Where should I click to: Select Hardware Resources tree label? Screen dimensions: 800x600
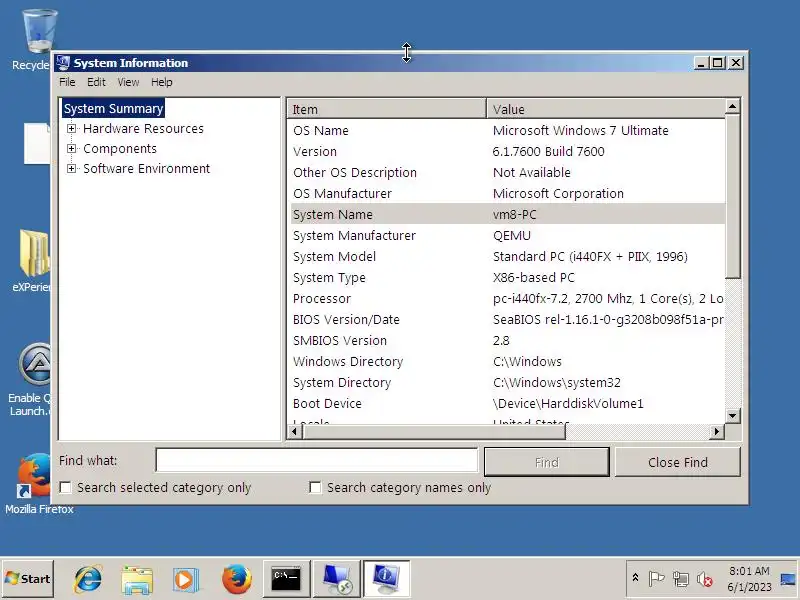point(143,129)
